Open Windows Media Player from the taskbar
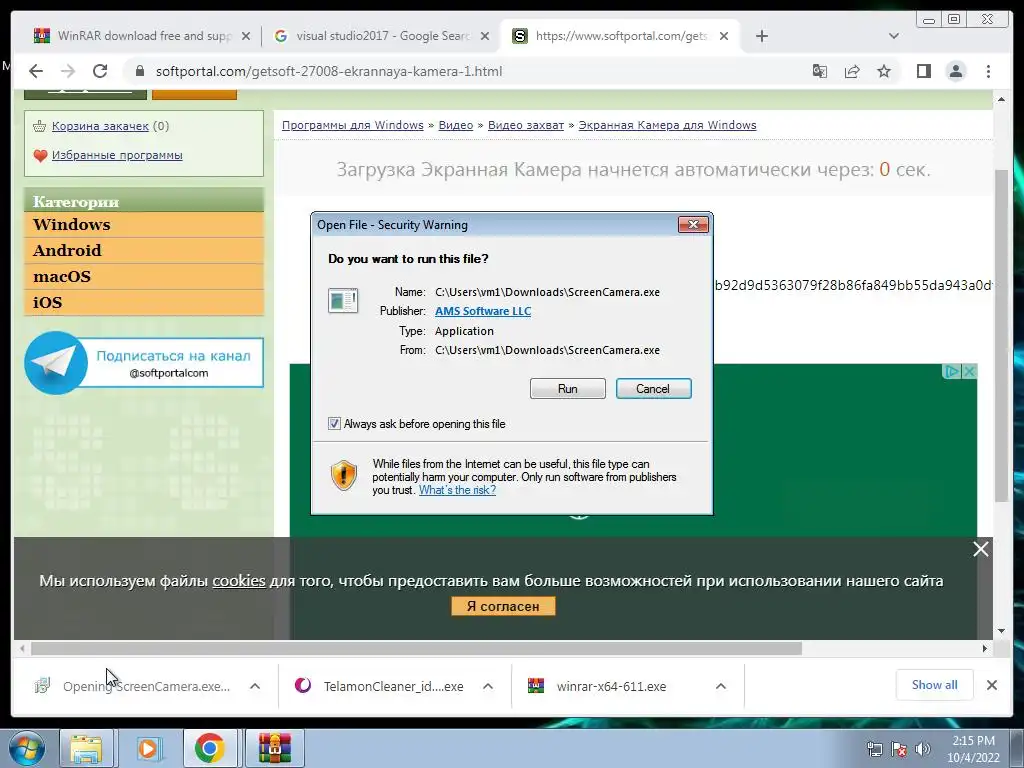 pyautogui.click(x=148, y=748)
